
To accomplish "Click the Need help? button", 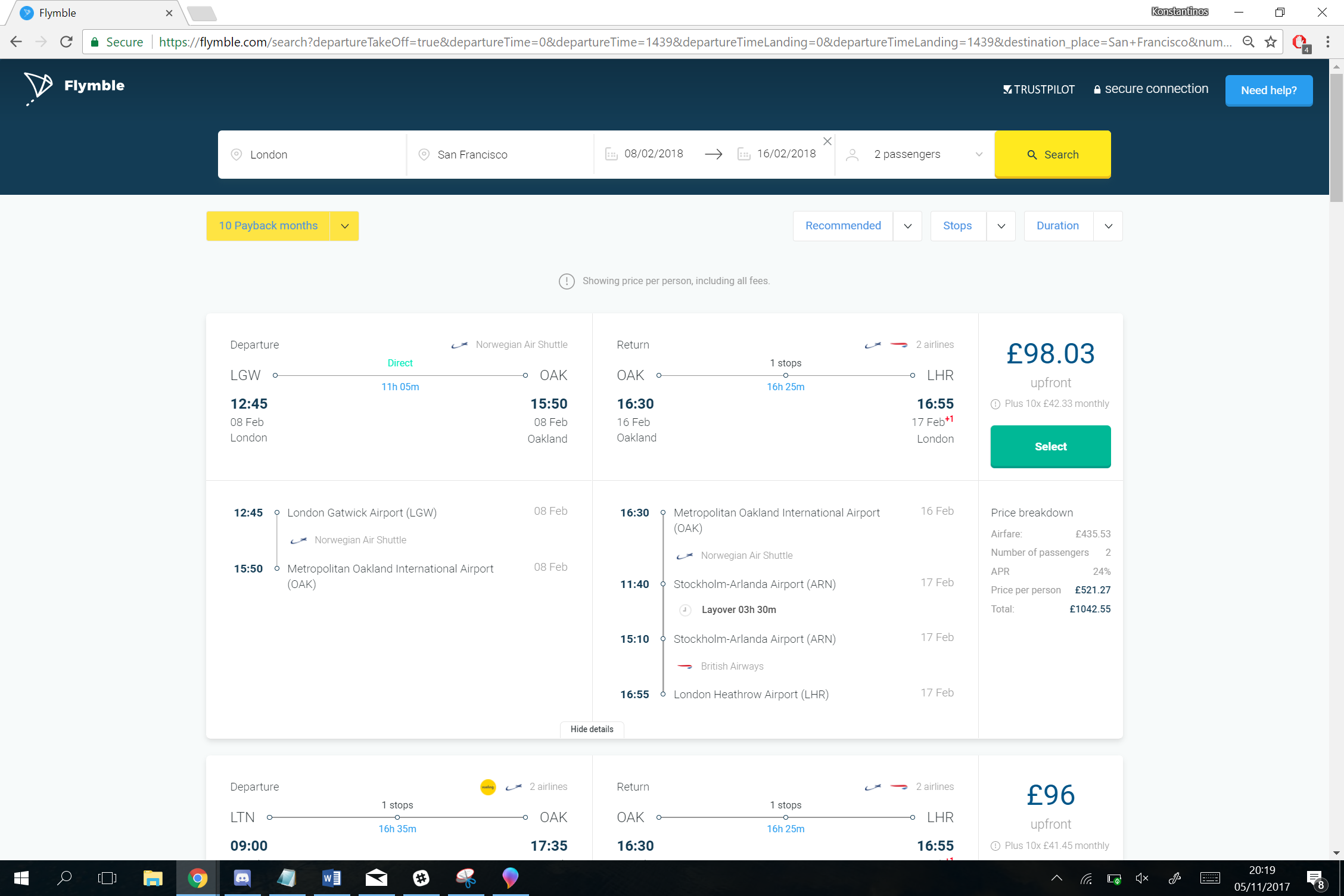I will (x=1268, y=91).
